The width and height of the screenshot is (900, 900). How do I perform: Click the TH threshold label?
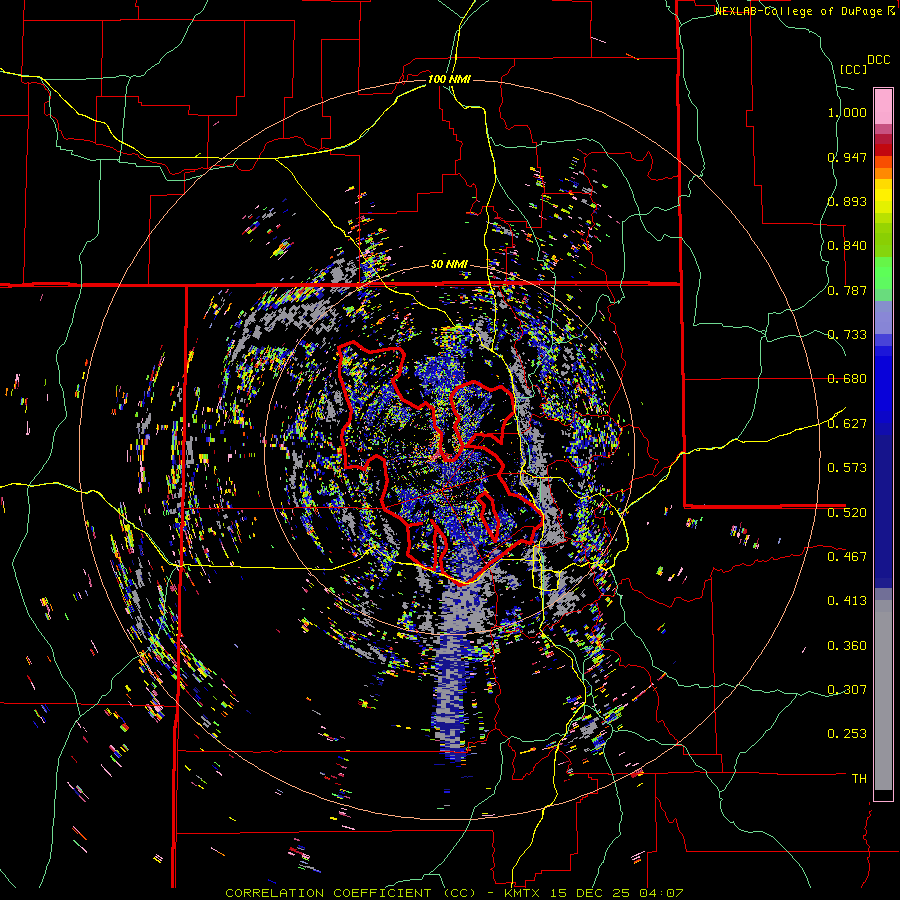pyautogui.click(x=859, y=778)
